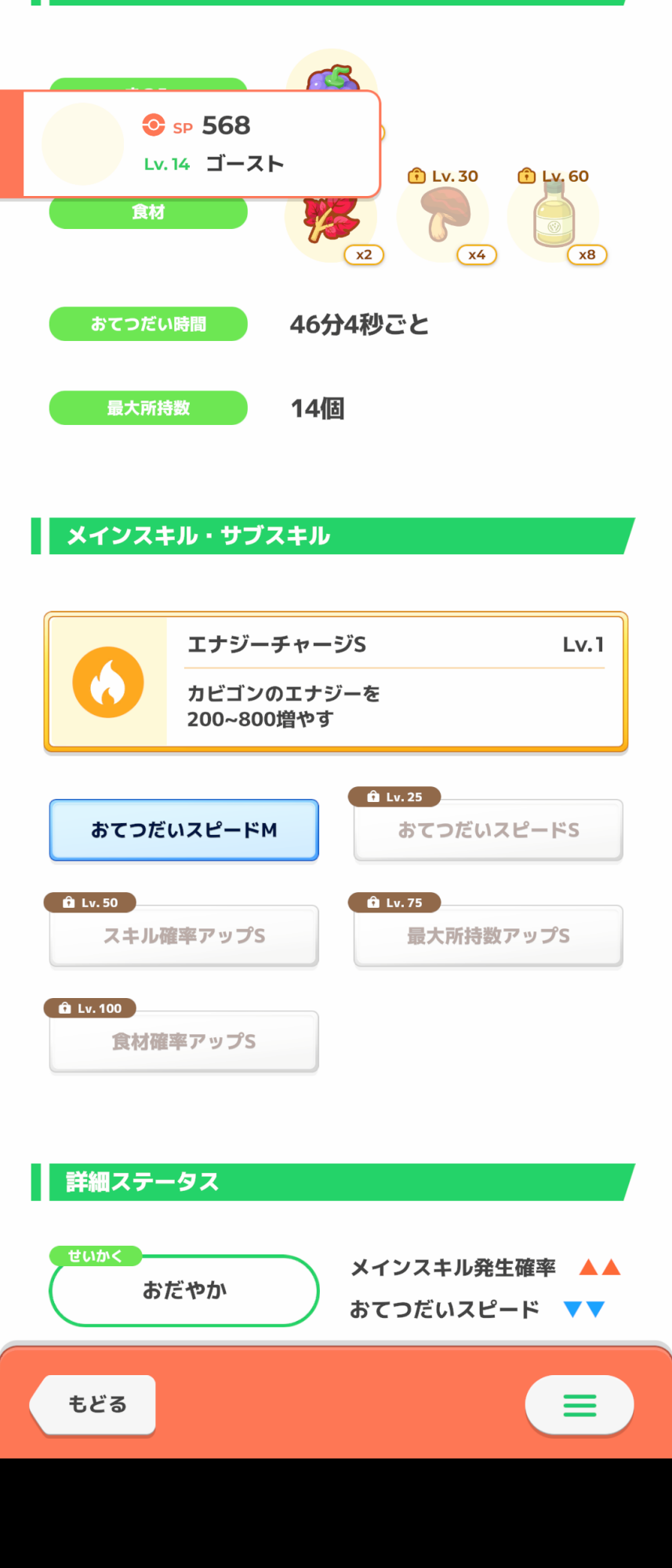The height and width of the screenshot is (1568, 672).
Task: Tap the red herb ingredient icon
Action: click(331, 220)
